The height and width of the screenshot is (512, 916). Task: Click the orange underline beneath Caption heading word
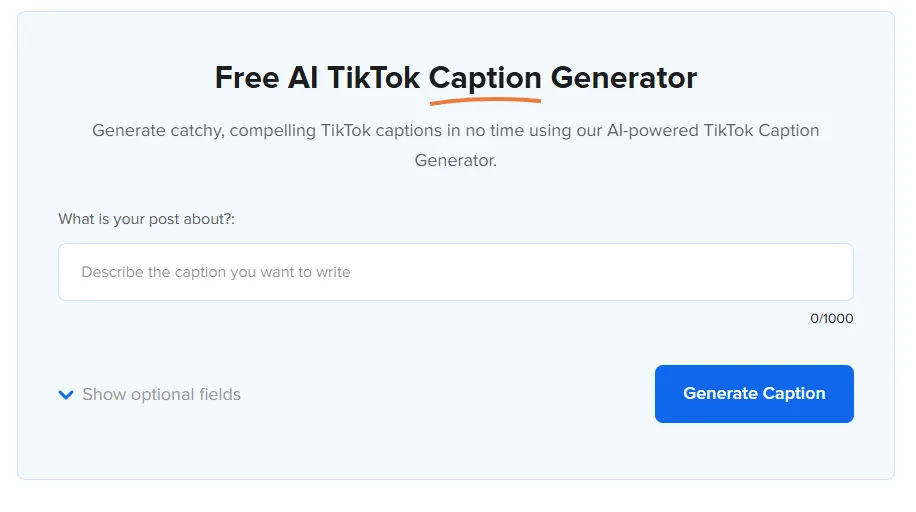[485, 102]
